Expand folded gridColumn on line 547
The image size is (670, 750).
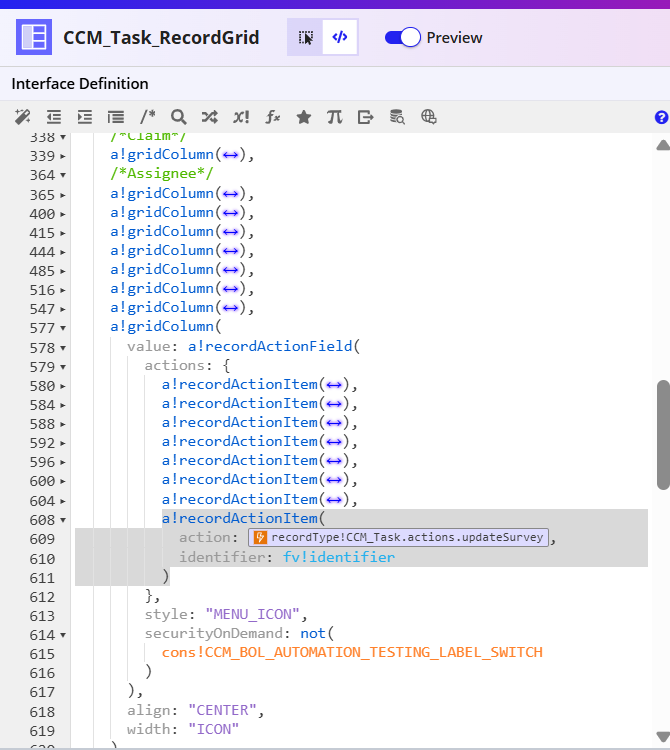point(63,309)
